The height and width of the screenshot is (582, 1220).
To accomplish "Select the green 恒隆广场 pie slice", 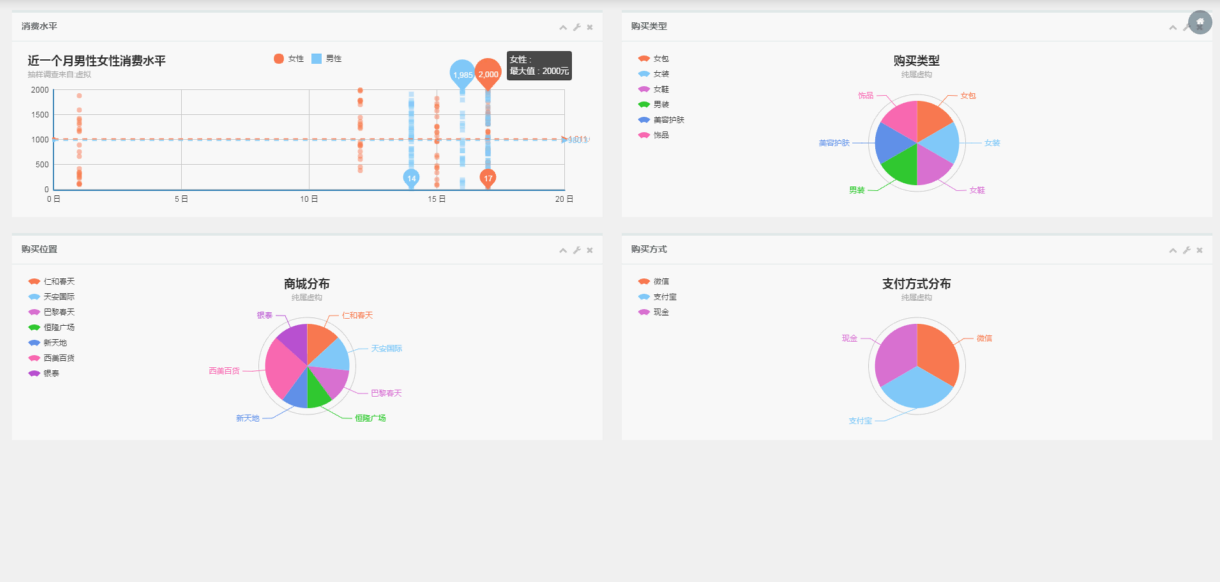I will pyautogui.click(x=317, y=390).
